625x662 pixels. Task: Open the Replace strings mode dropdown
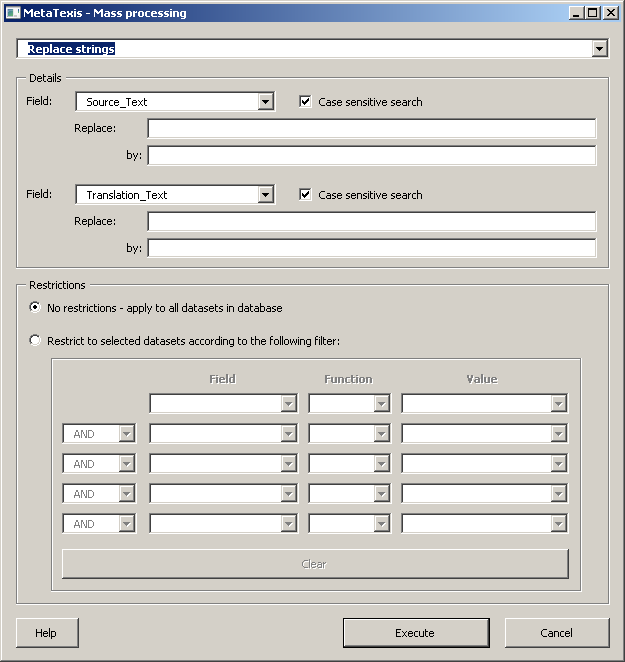599,49
